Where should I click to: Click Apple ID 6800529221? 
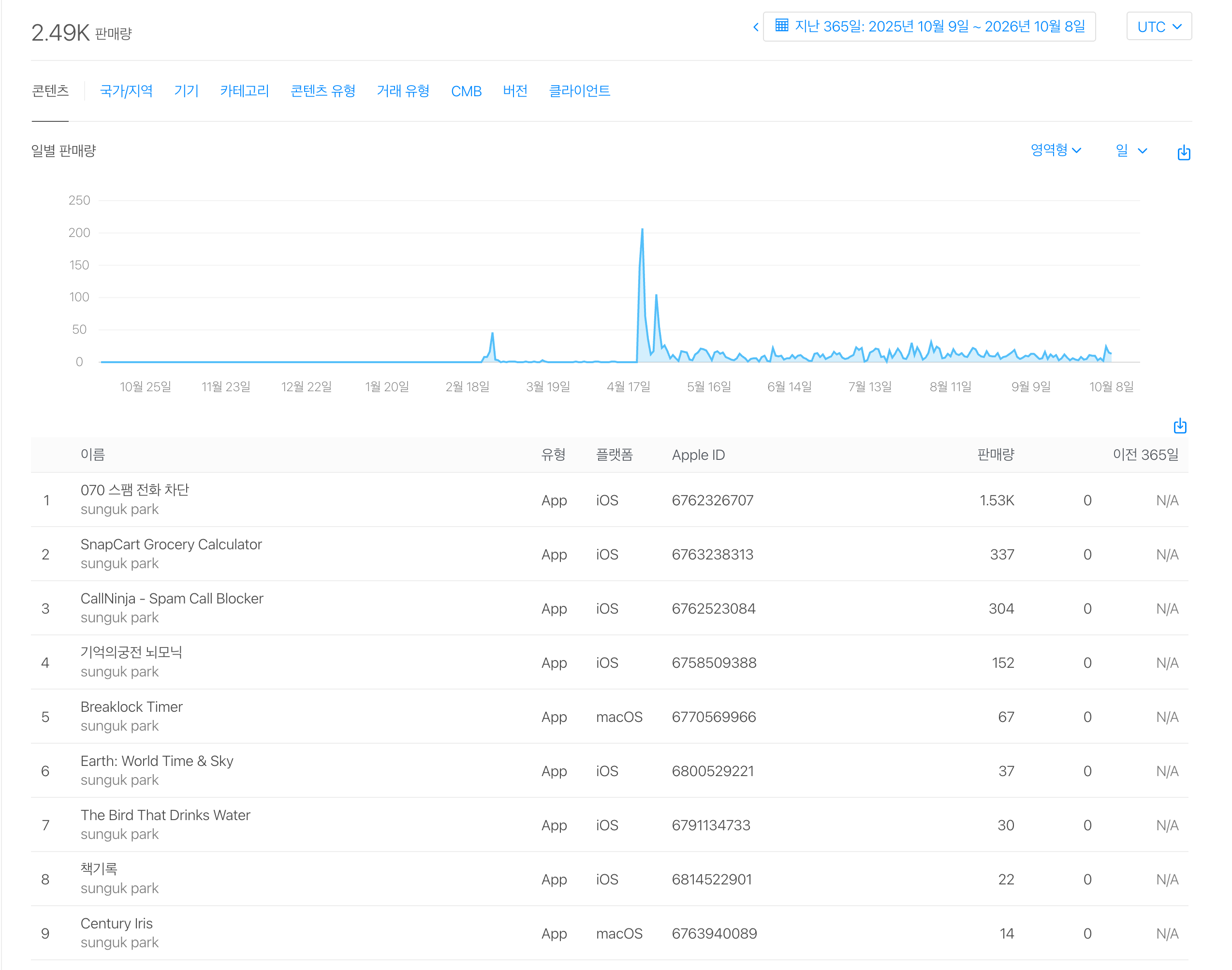click(x=713, y=771)
